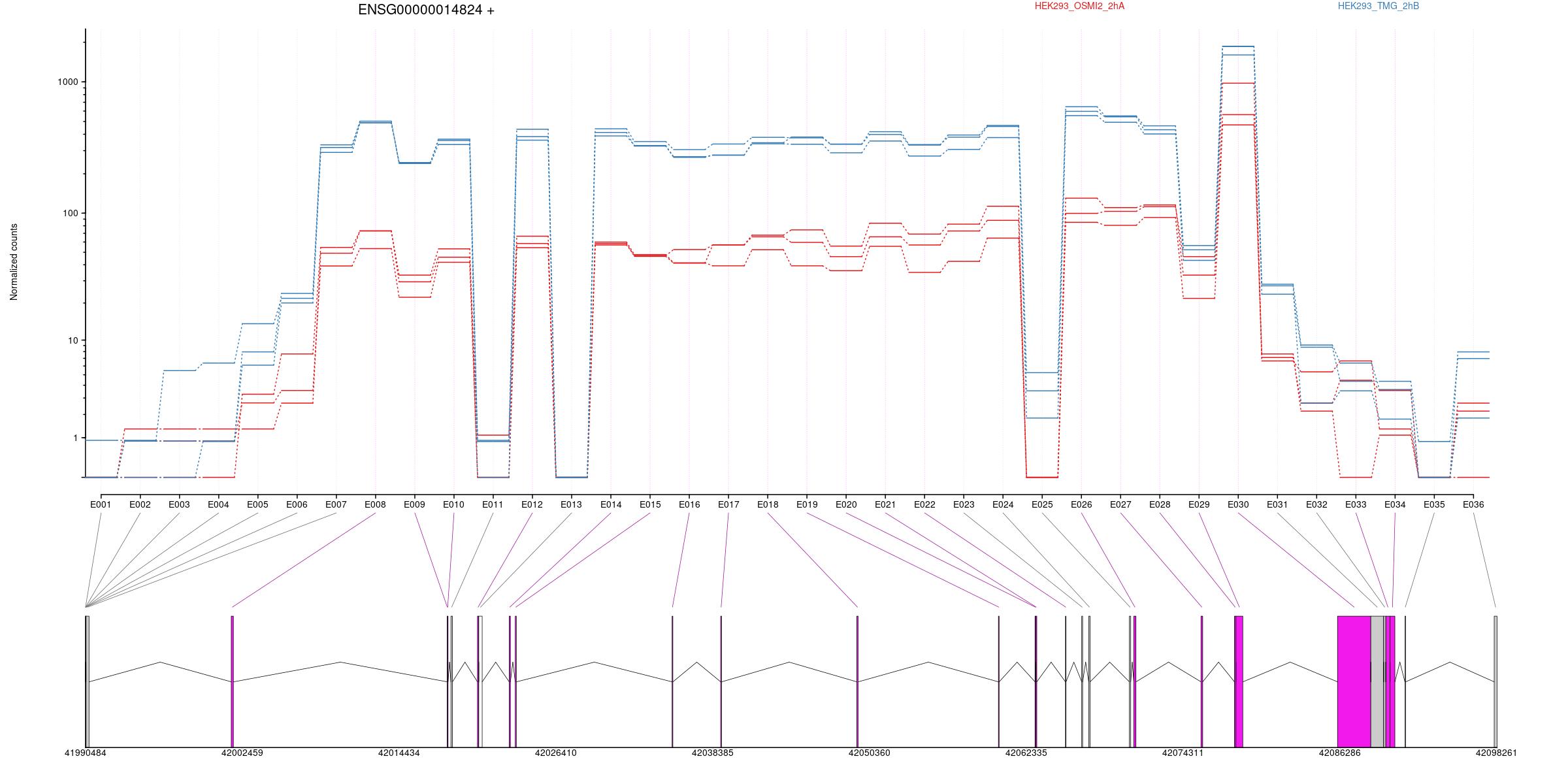Click exon label E036

tap(1473, 504)
